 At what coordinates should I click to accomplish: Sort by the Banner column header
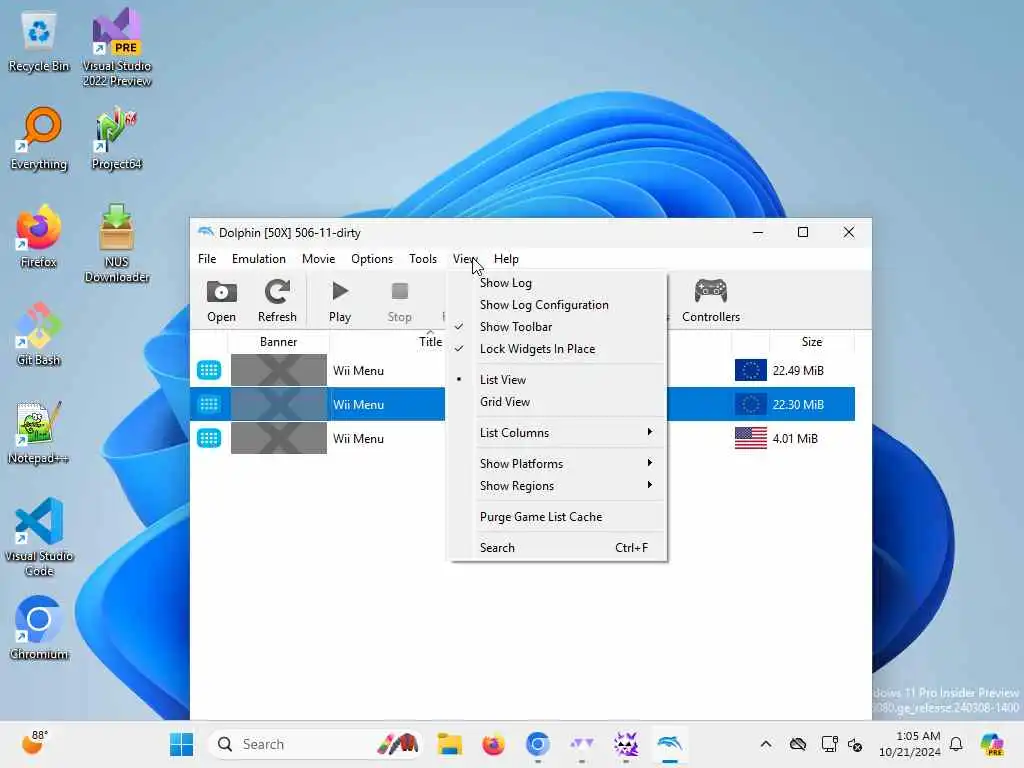[278, 342]
